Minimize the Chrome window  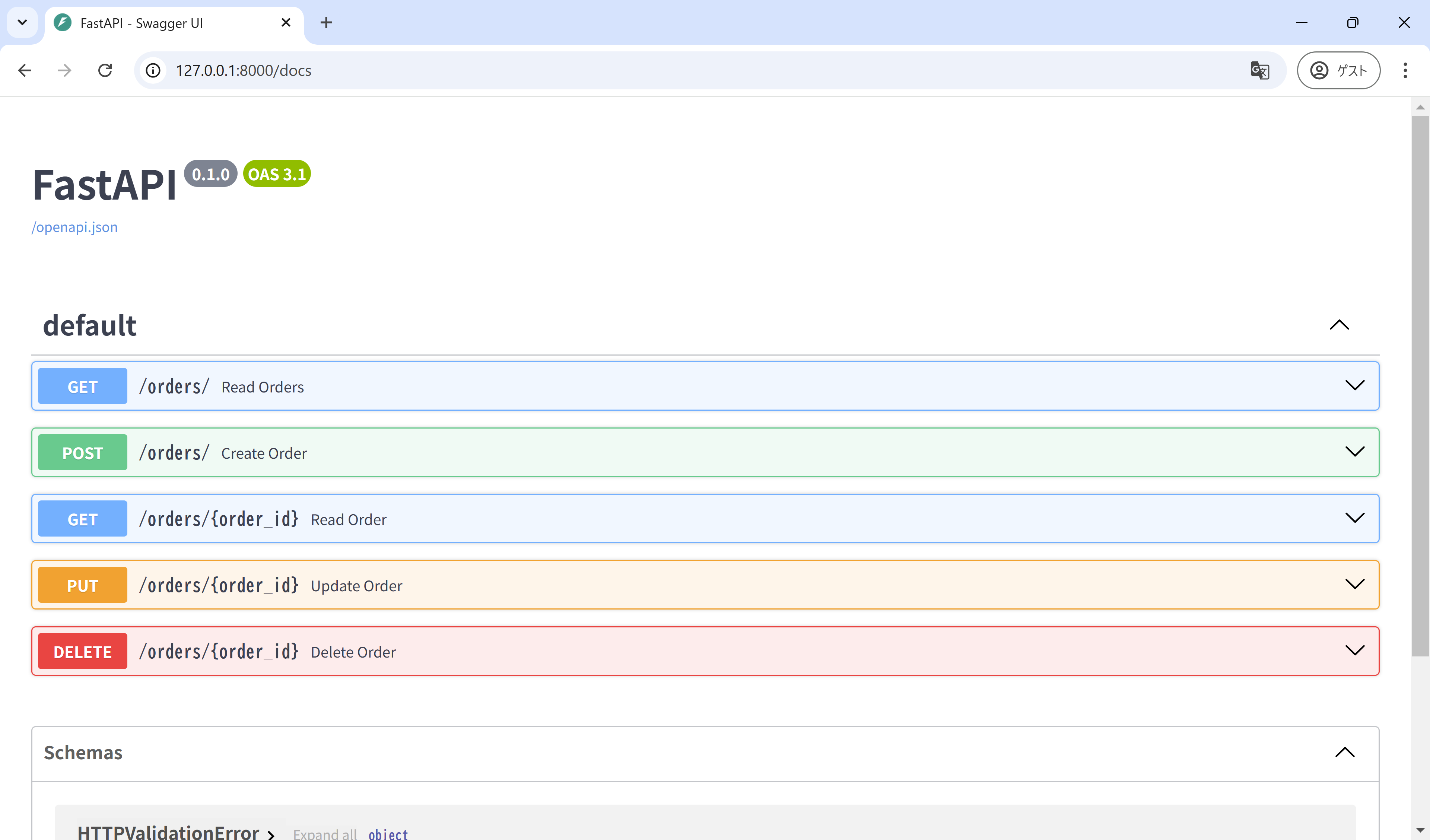[x=1302, y=23]
